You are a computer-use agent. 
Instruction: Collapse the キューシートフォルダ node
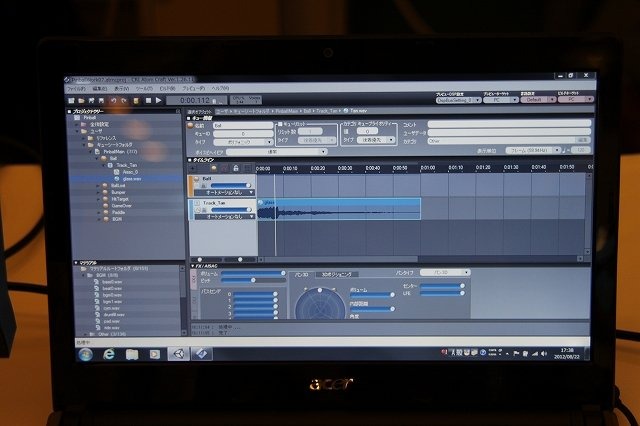[84, 145]
